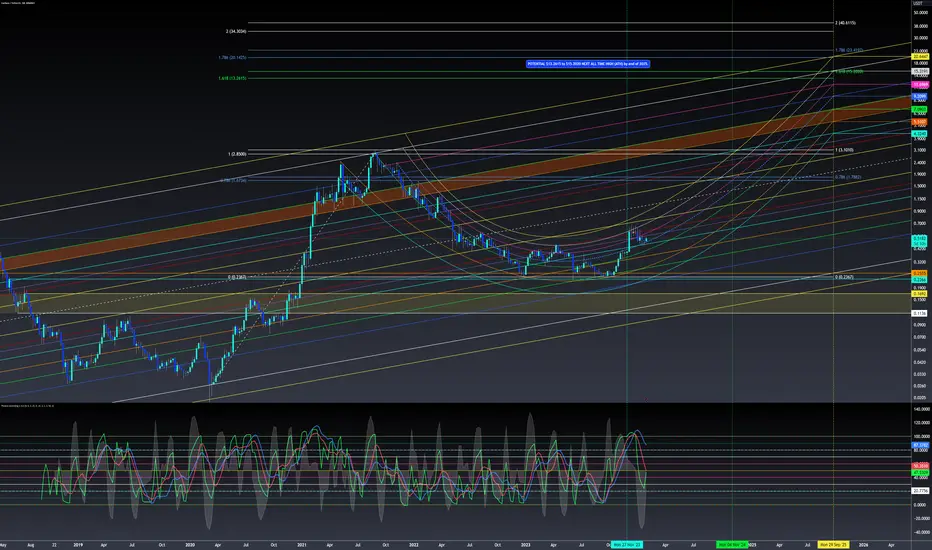Click the 2023 label on time axis
The image size is (932, 550).
click(x=525, y=545)
